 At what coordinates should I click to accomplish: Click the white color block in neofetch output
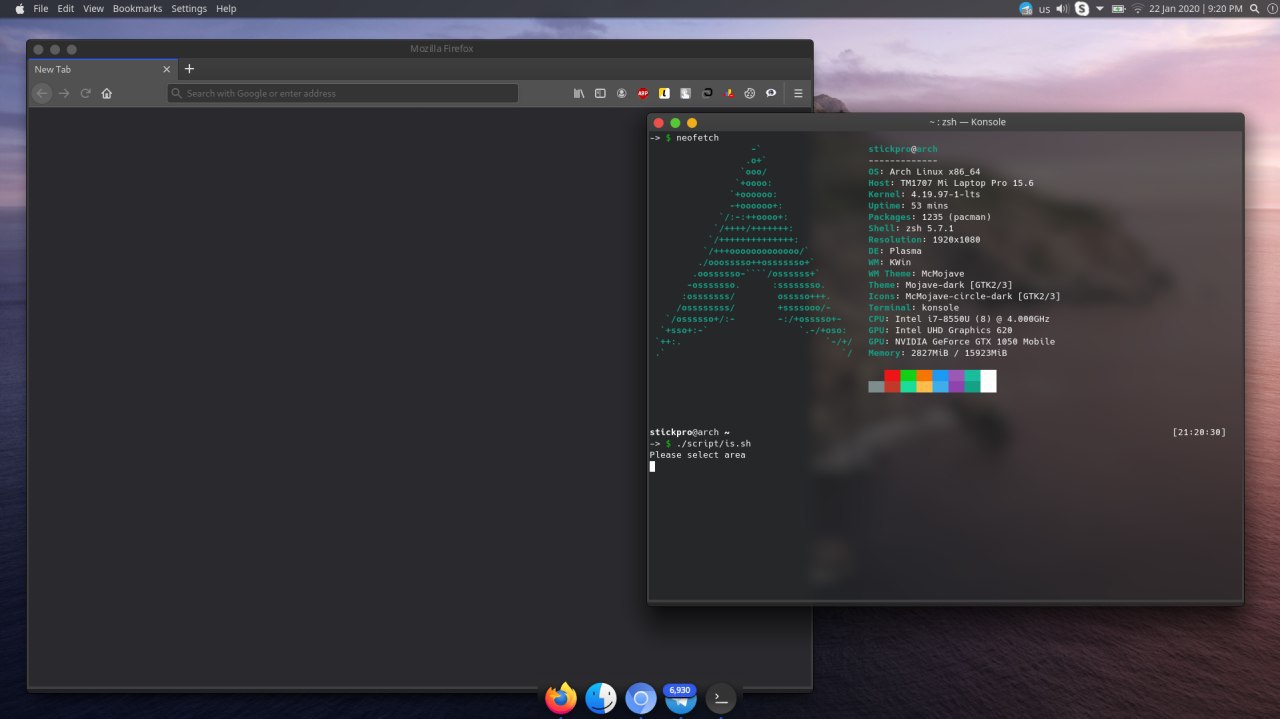pyautogui.click(x=988, y=381)
